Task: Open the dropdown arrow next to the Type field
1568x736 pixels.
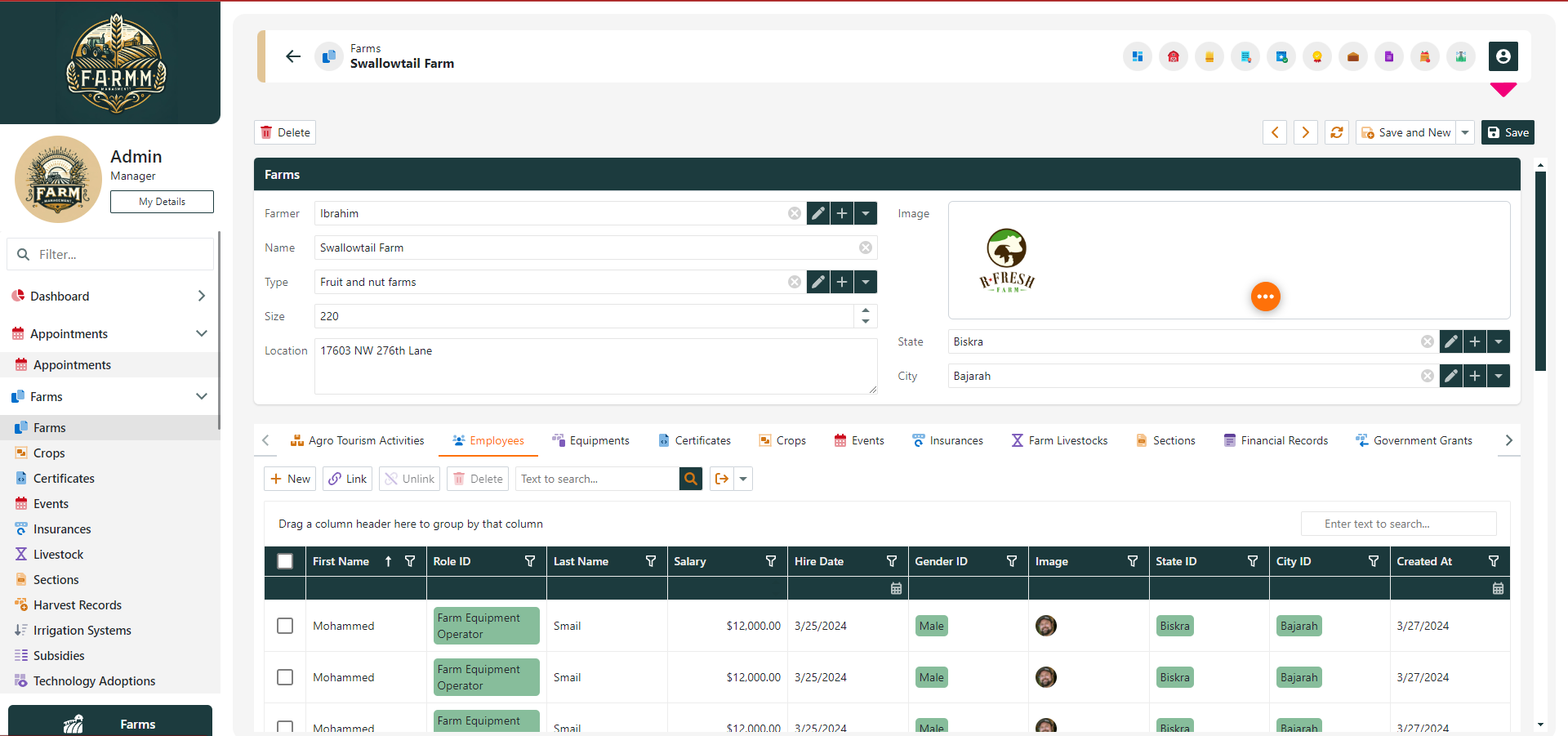Action: pyautogui.click(x=865, y=282)
